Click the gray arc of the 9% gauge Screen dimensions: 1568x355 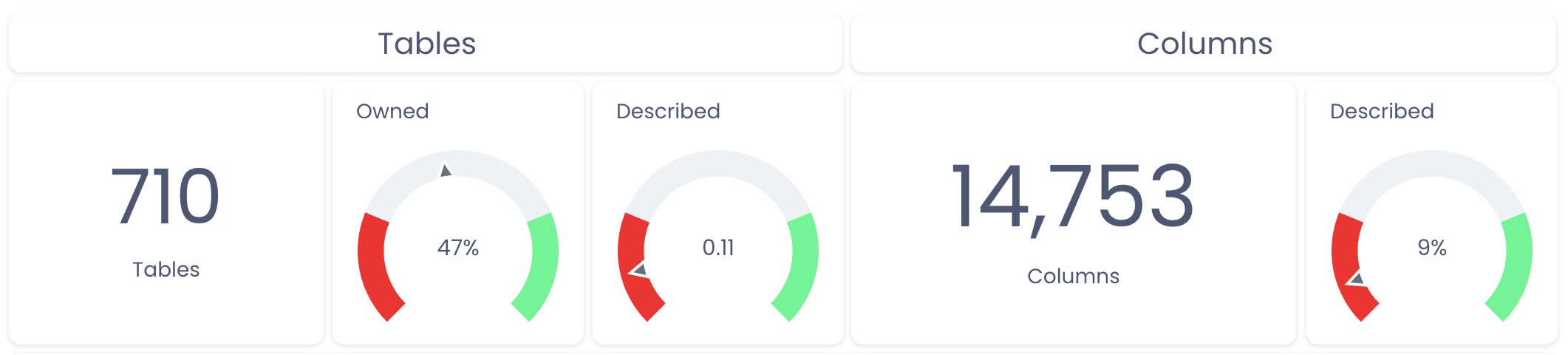(x=1432, y=163)
